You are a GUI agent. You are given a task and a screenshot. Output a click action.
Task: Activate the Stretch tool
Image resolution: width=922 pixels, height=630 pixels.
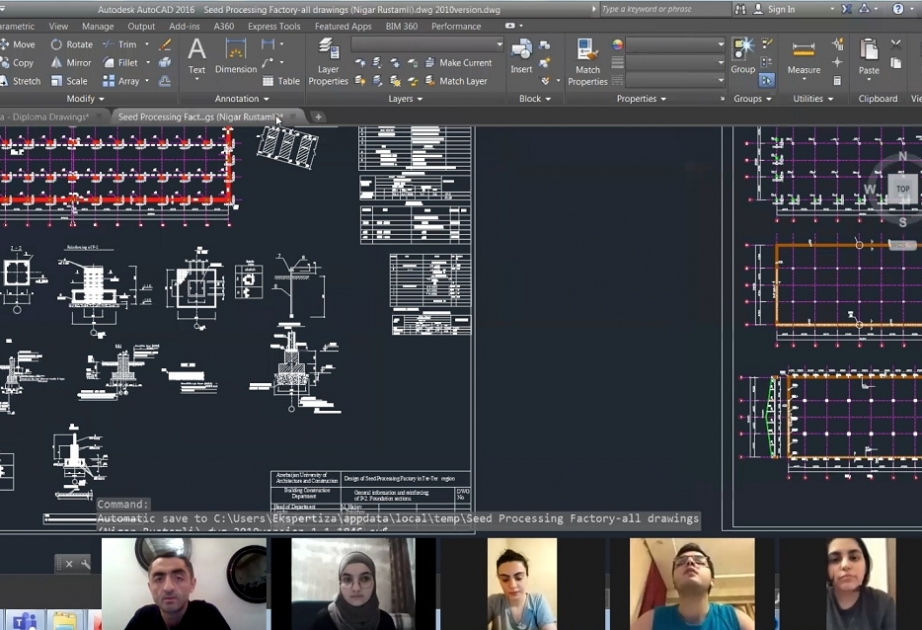click(x=21, y=81)
